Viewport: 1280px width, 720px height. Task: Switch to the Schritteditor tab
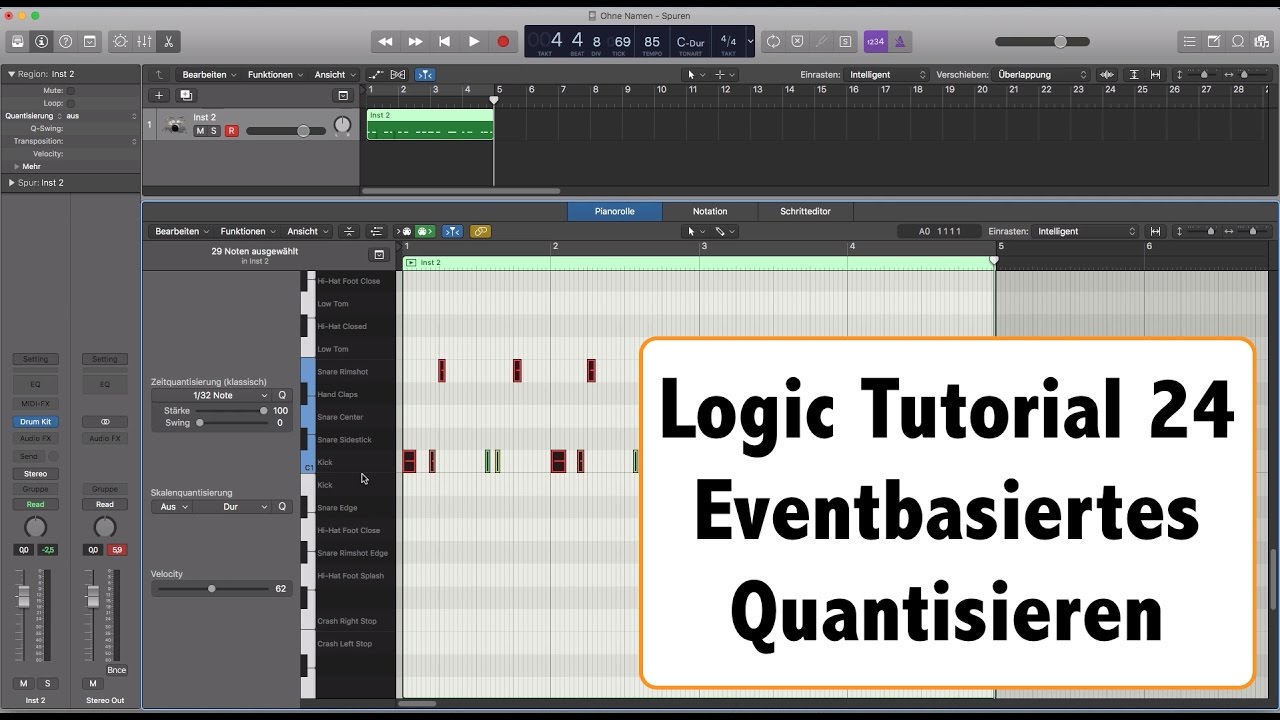[805, 211]
